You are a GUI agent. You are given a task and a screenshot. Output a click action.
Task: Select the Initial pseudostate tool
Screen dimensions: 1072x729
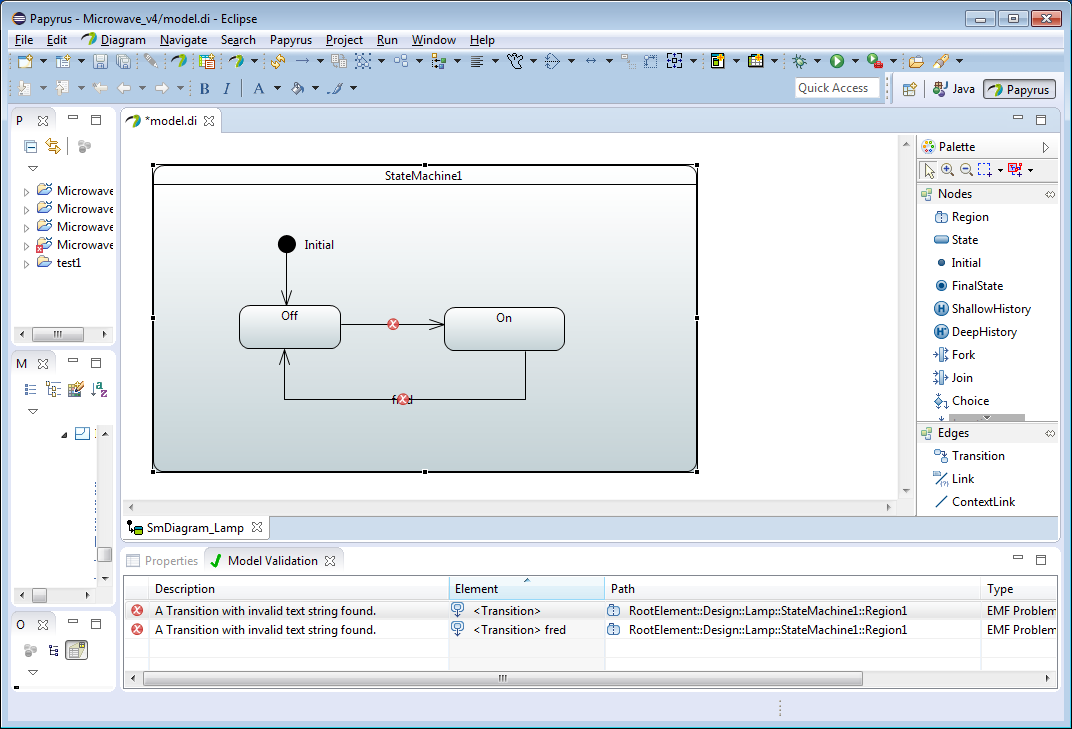[x=958, y=263]
